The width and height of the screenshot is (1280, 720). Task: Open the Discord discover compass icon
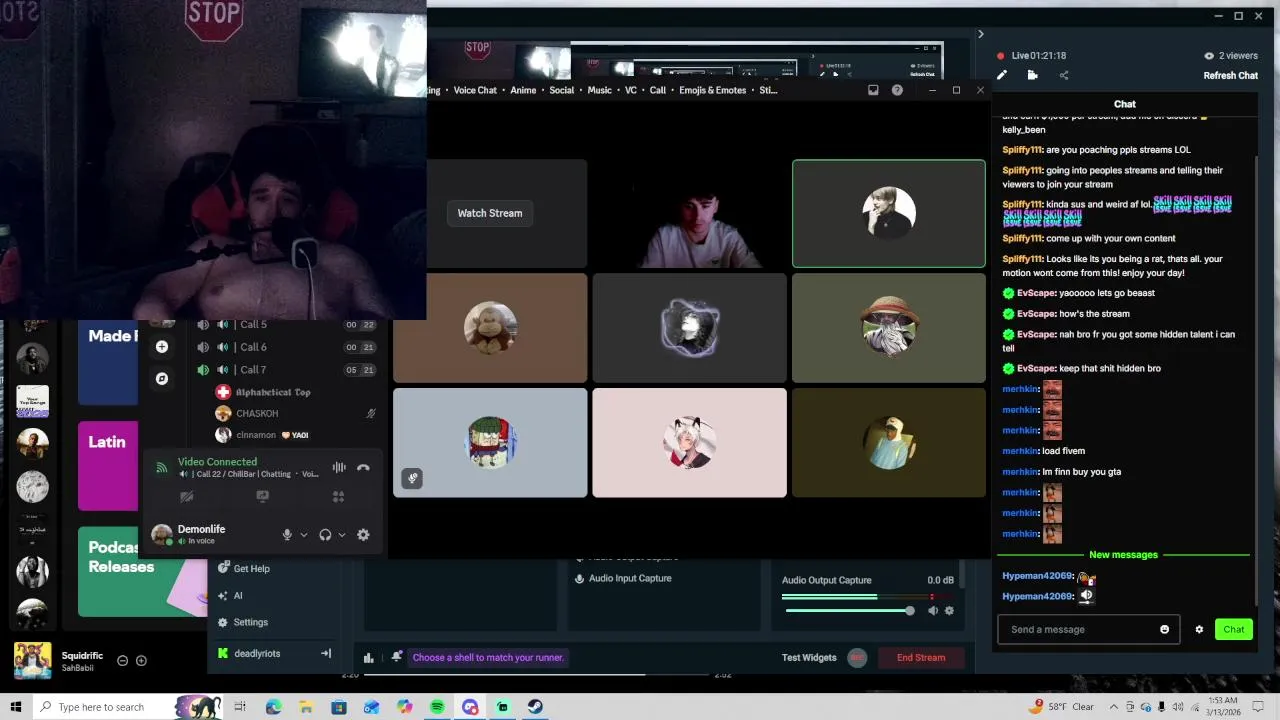click(162, 378)
